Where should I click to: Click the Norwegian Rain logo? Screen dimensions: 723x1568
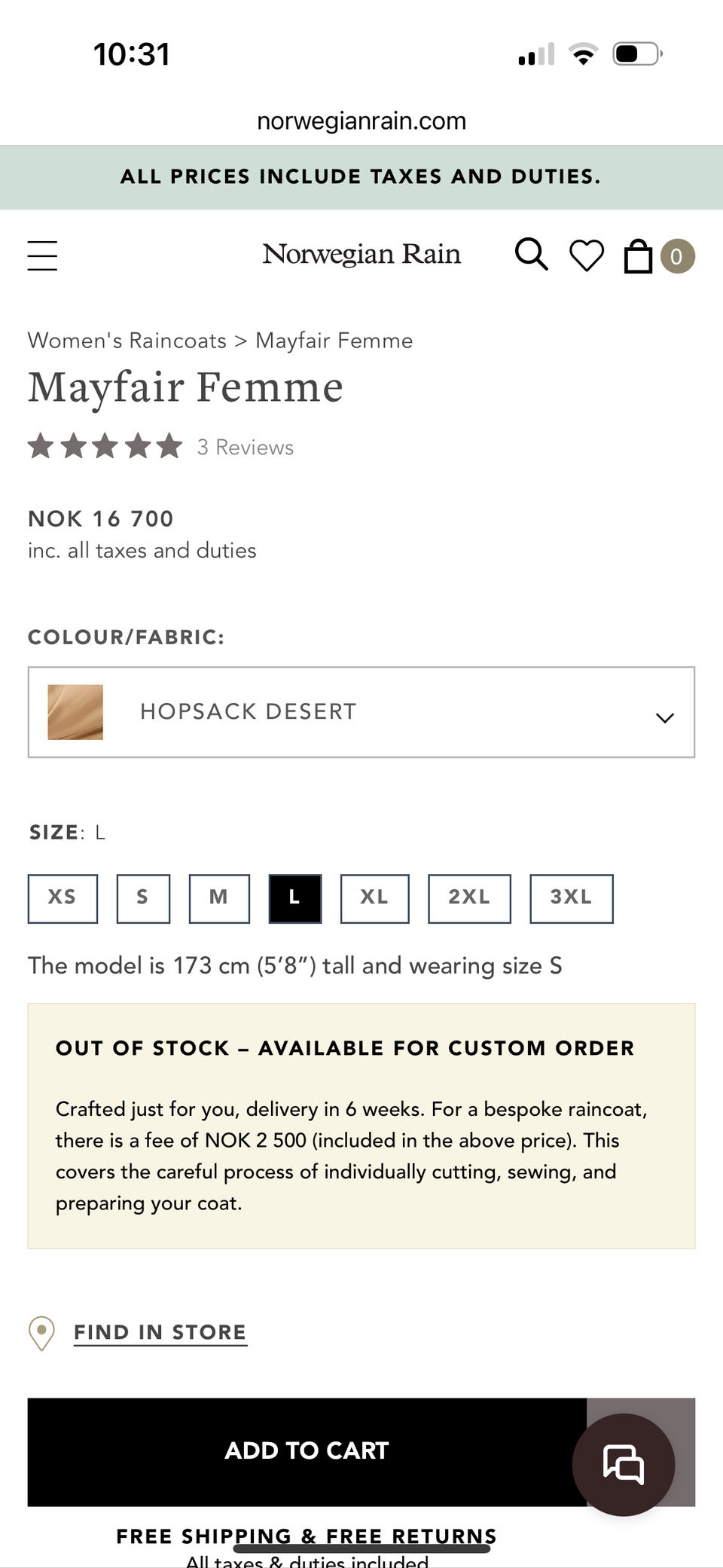(x=361, y=255)
